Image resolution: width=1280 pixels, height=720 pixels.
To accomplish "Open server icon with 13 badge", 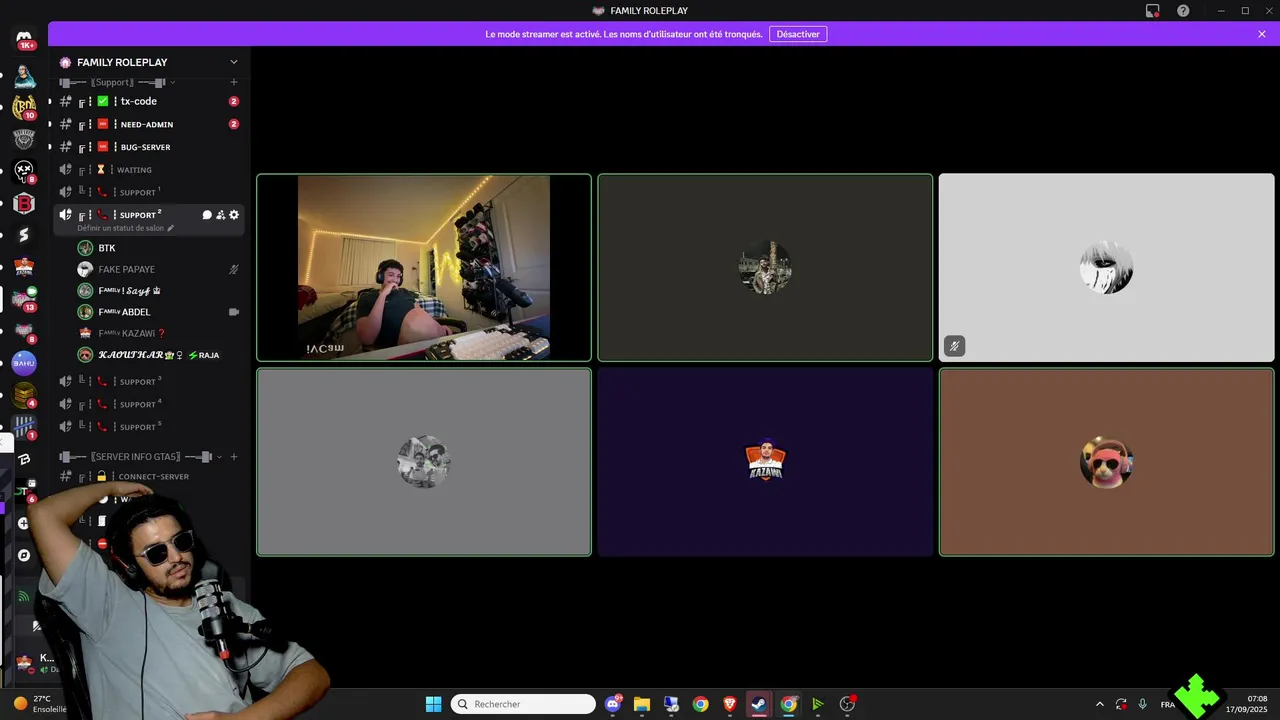I will [x=25, y=299].
